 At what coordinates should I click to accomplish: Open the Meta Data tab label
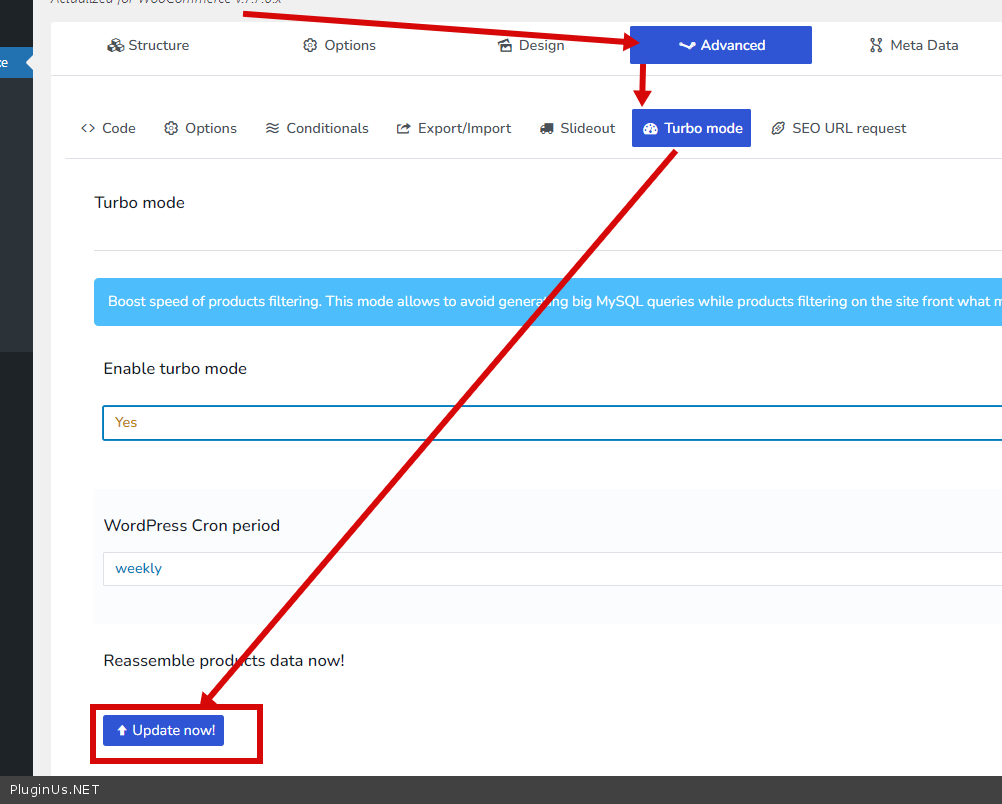pyautogui.click(x=924, y=45)
